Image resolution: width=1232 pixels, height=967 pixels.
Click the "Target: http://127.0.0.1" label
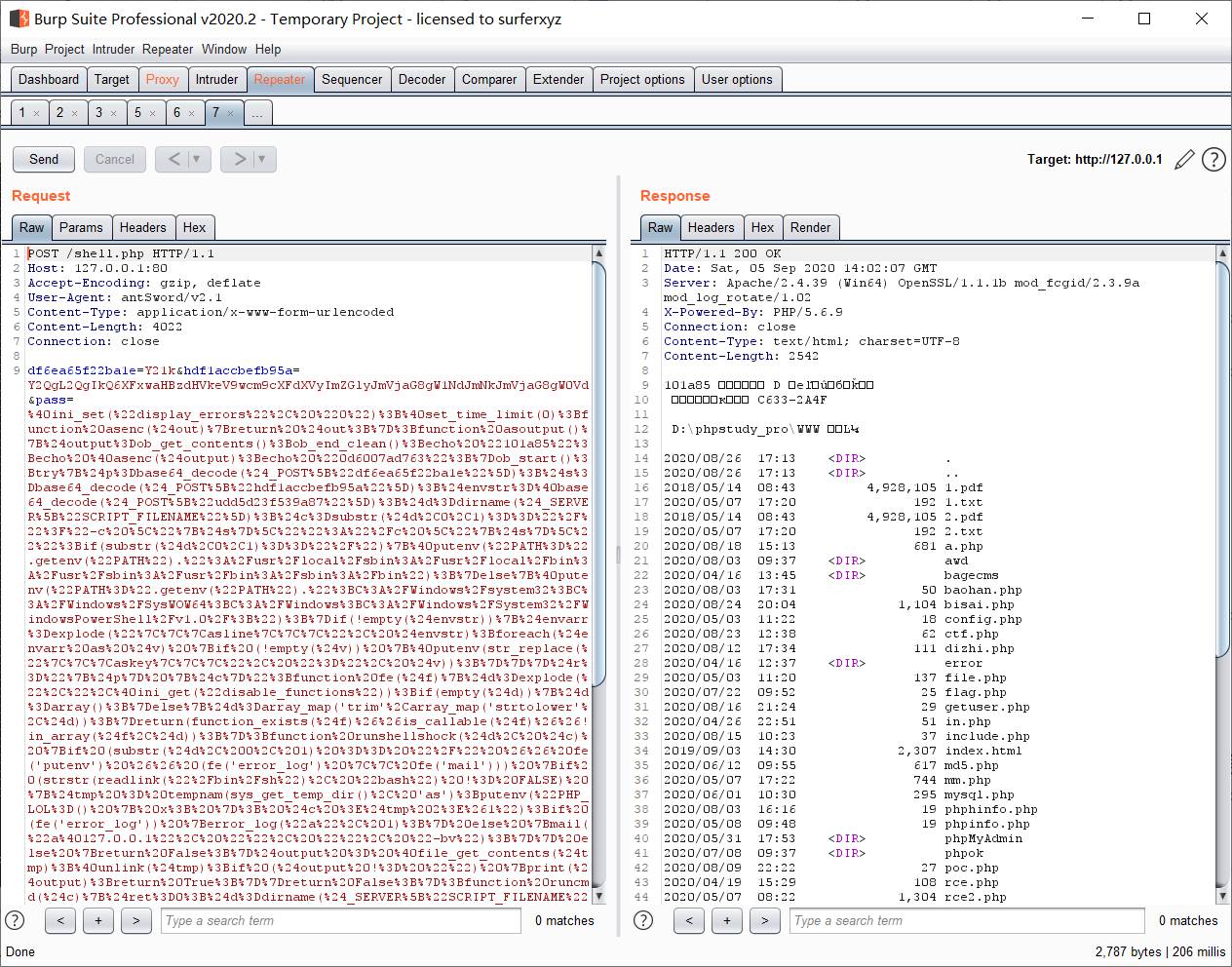[1095, 159]
